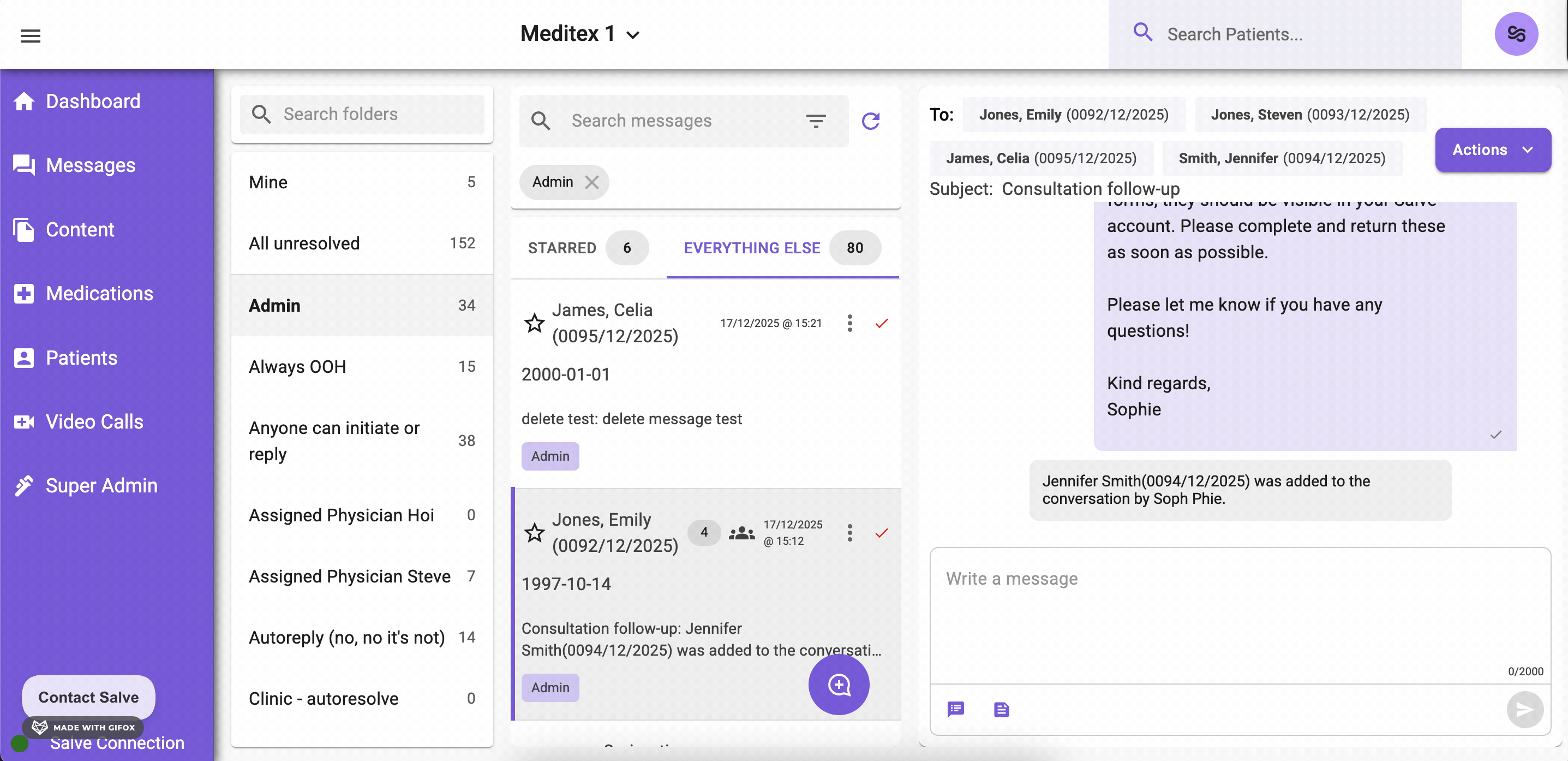This screenshot has width=1568, height=761.
Task: Click the attach document icon below message box
Action: tap(1001, 709)
